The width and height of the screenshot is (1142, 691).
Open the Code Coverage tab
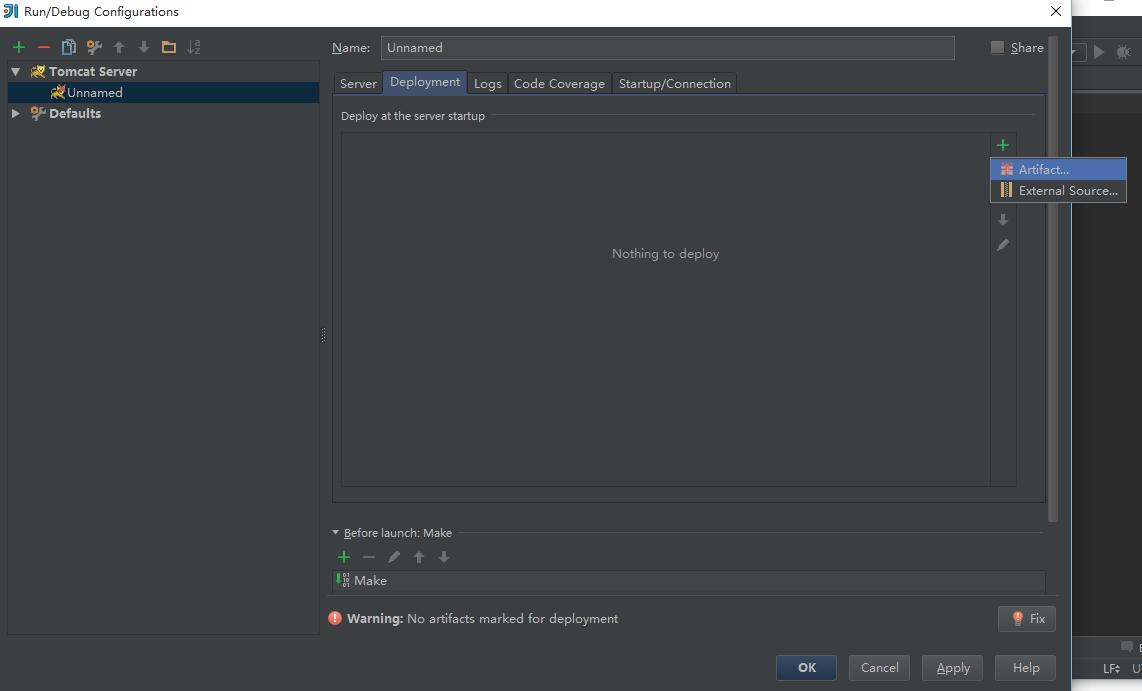pyautogui.click(x=559, y=84)
